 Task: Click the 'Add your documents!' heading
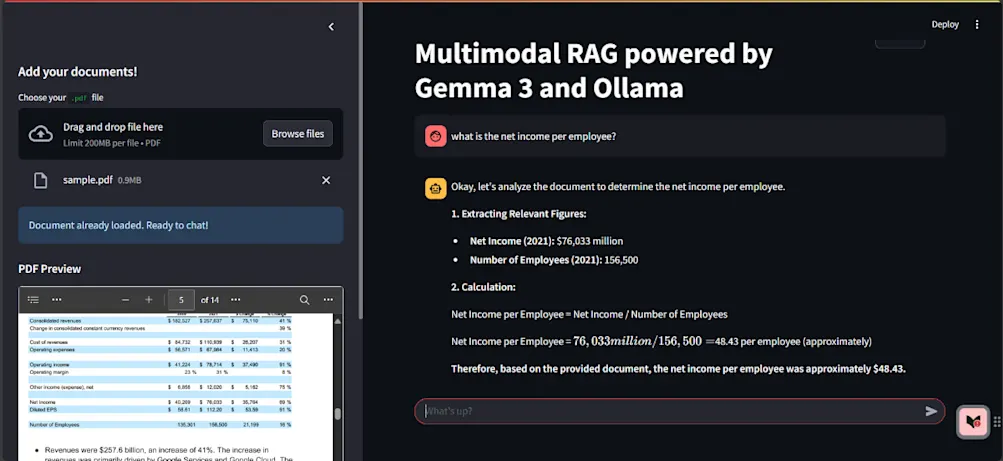coord(77,72)
